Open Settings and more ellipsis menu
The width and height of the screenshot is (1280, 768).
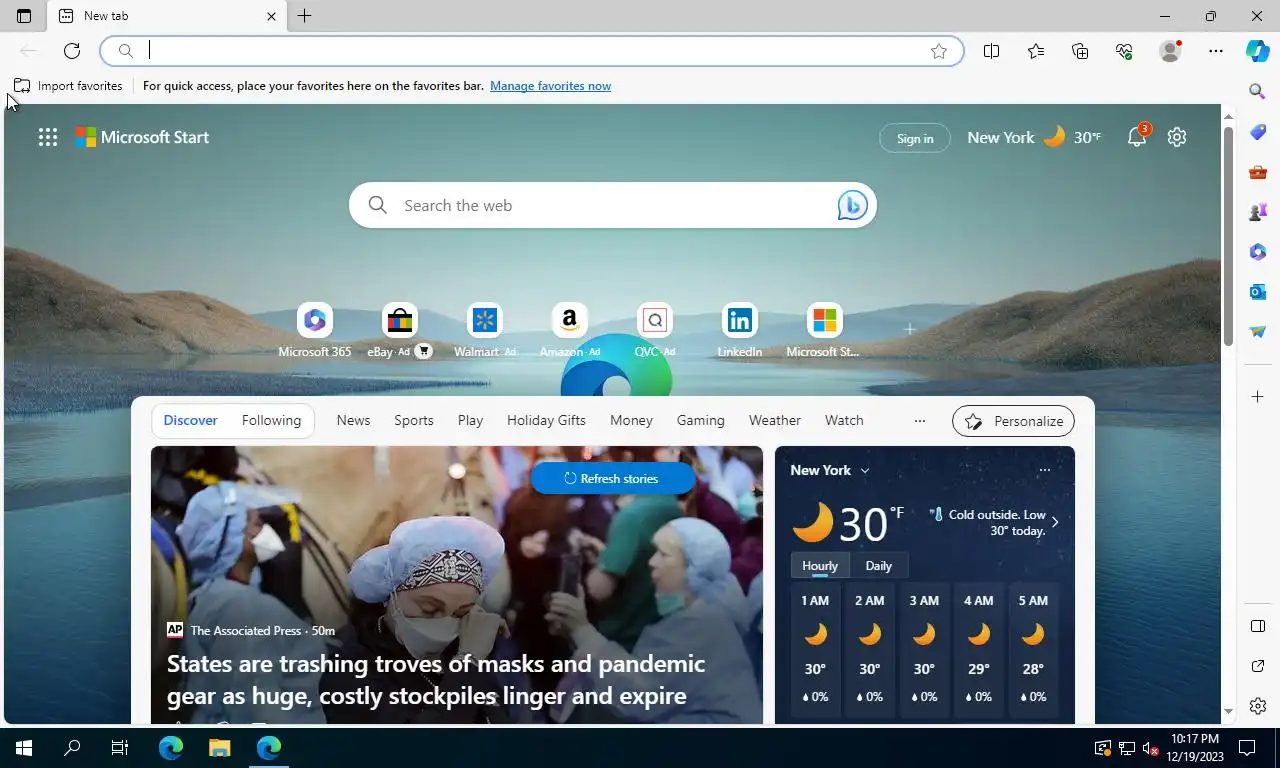pyautogui.click(x=1216, y=51)
